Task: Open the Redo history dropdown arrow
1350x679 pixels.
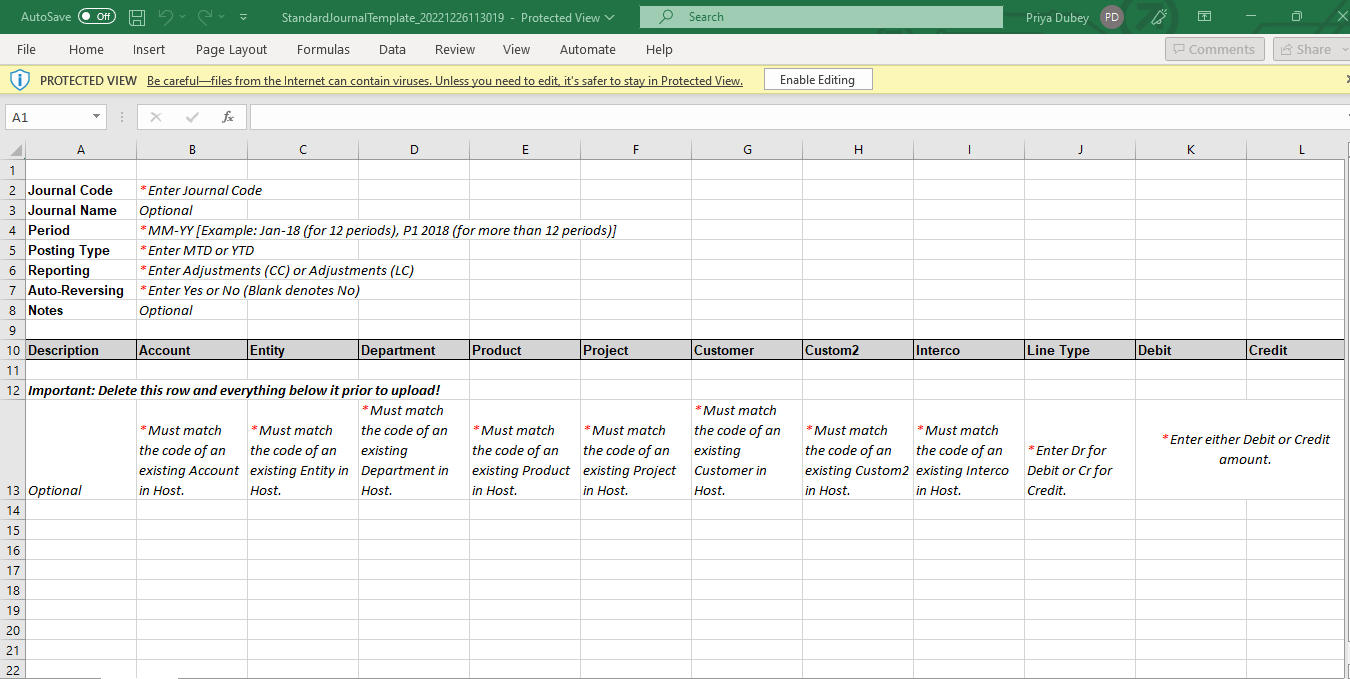Action: click(x=219, y=17)
